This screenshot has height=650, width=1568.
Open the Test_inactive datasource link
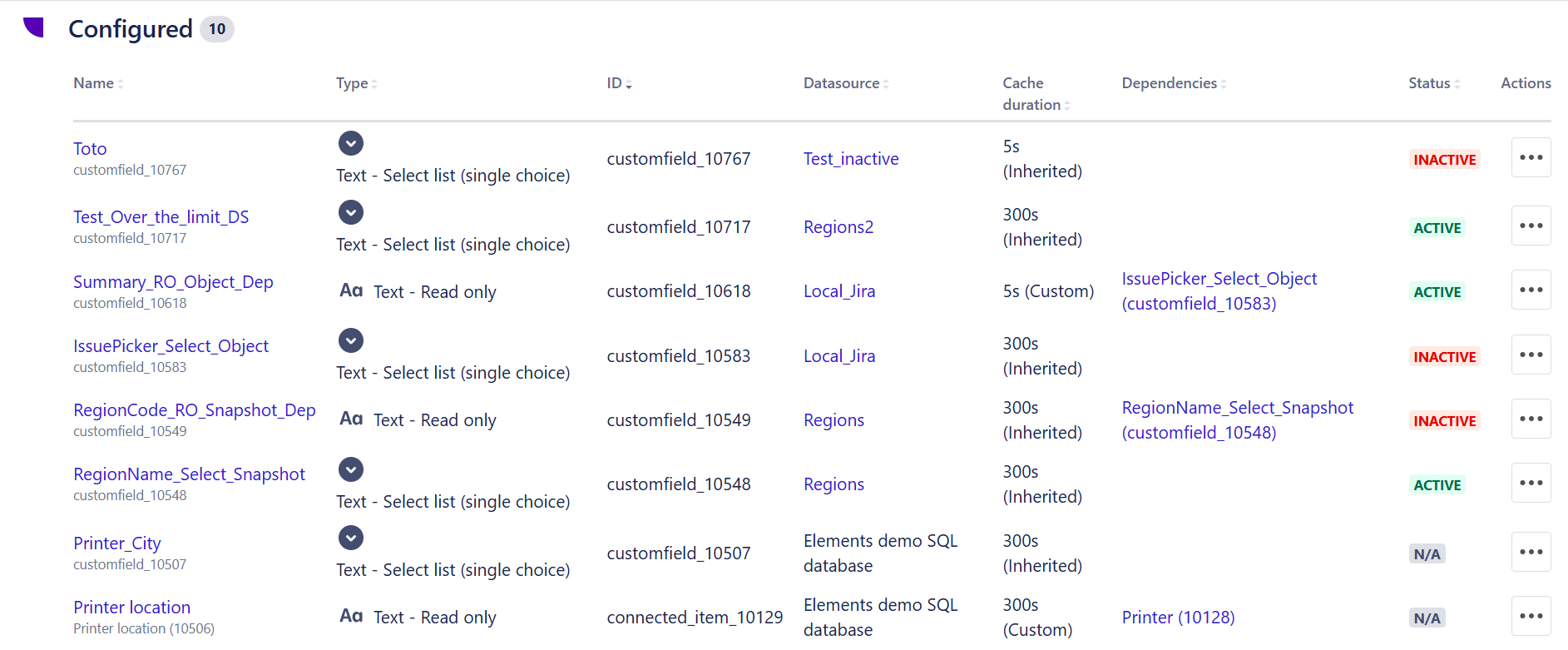pyautogui.click(x=851, y=159)
